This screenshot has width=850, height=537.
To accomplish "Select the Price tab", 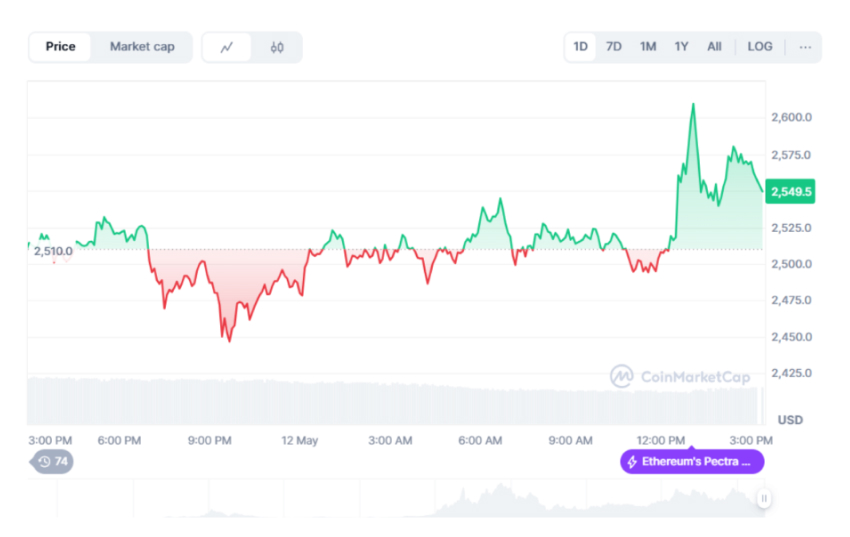I will pos(60,47).
